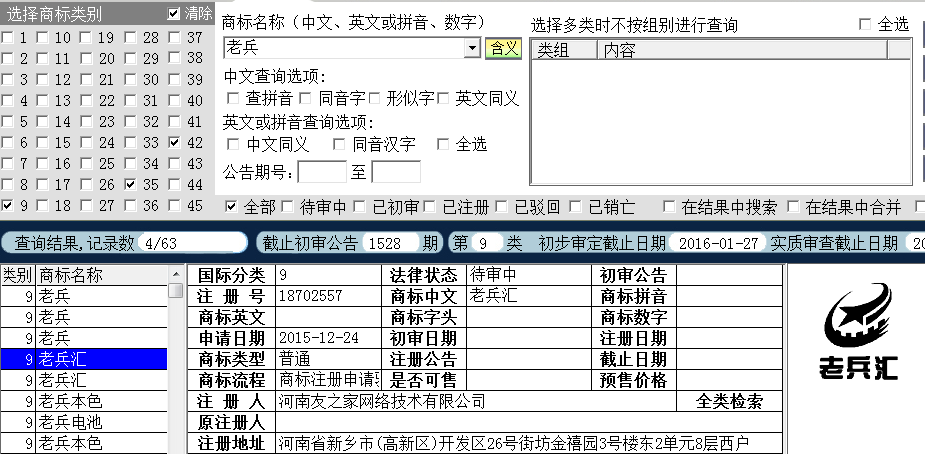Check trademark class 1 checkbox
This screenshot has width=925, height=454.
7,38
